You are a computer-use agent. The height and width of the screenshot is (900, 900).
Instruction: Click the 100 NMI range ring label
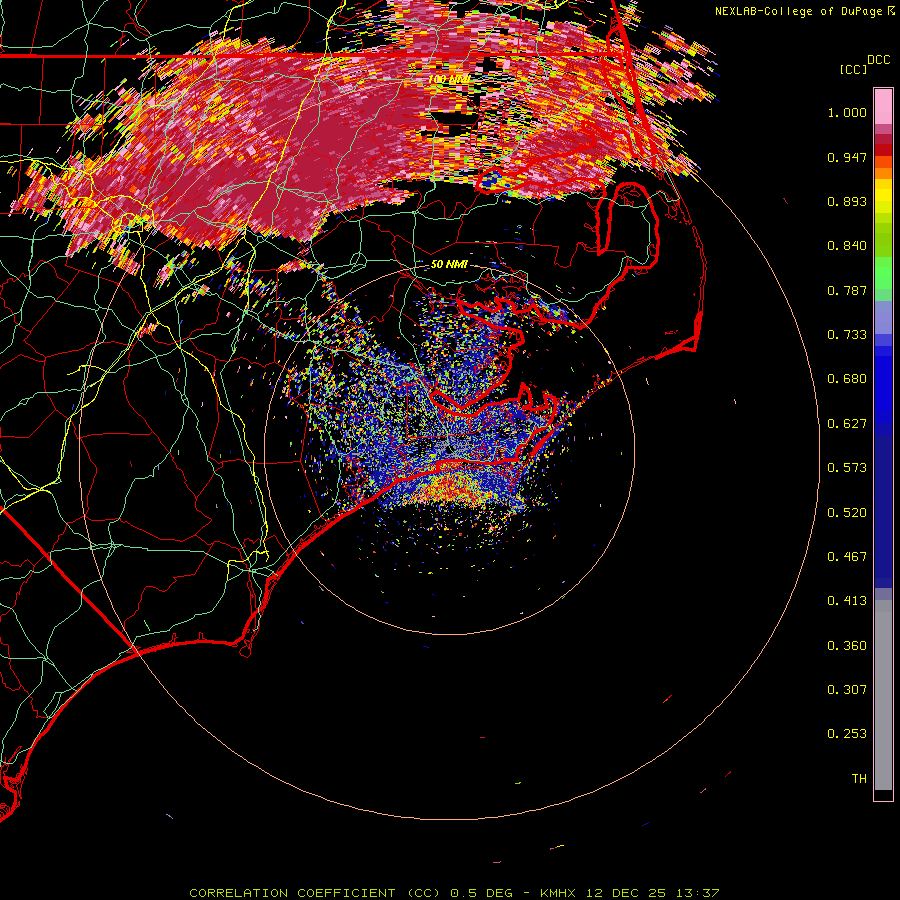tap(449, 79)
